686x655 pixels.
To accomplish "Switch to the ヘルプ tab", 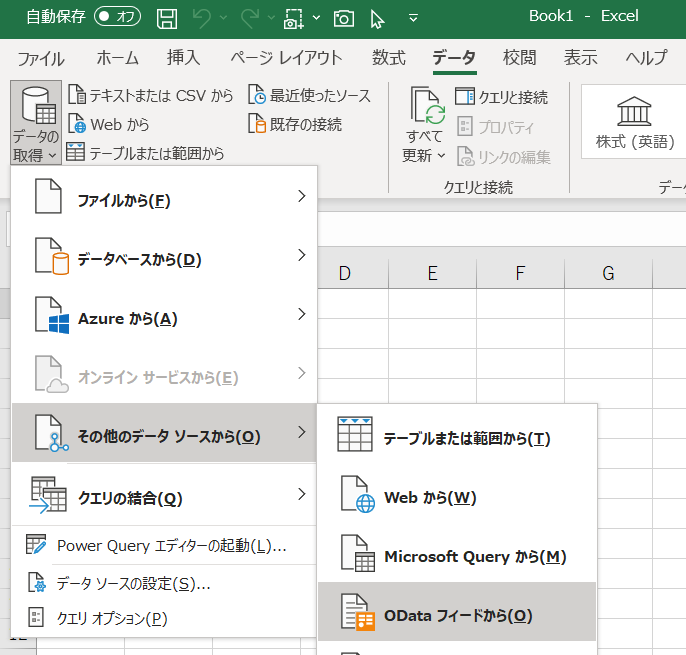I will [x=646, y=58].
